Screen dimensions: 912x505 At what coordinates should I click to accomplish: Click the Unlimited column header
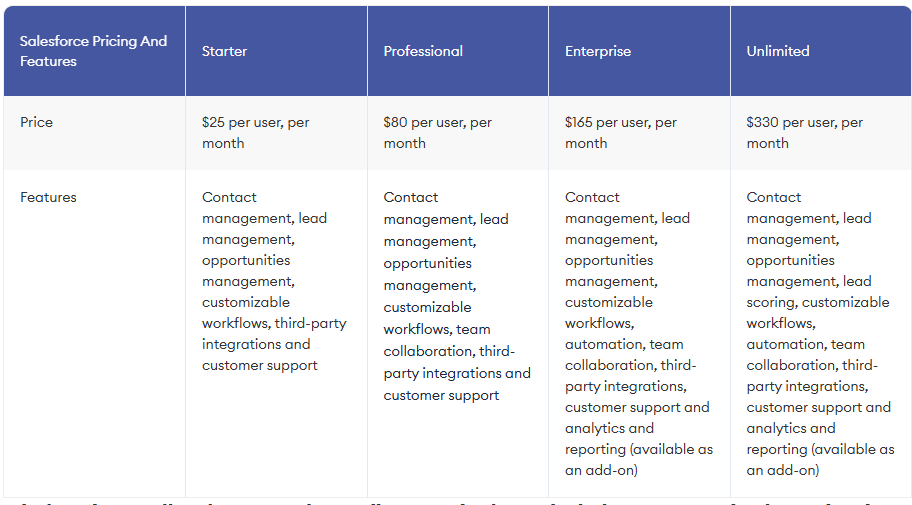(x=778, y=51)
